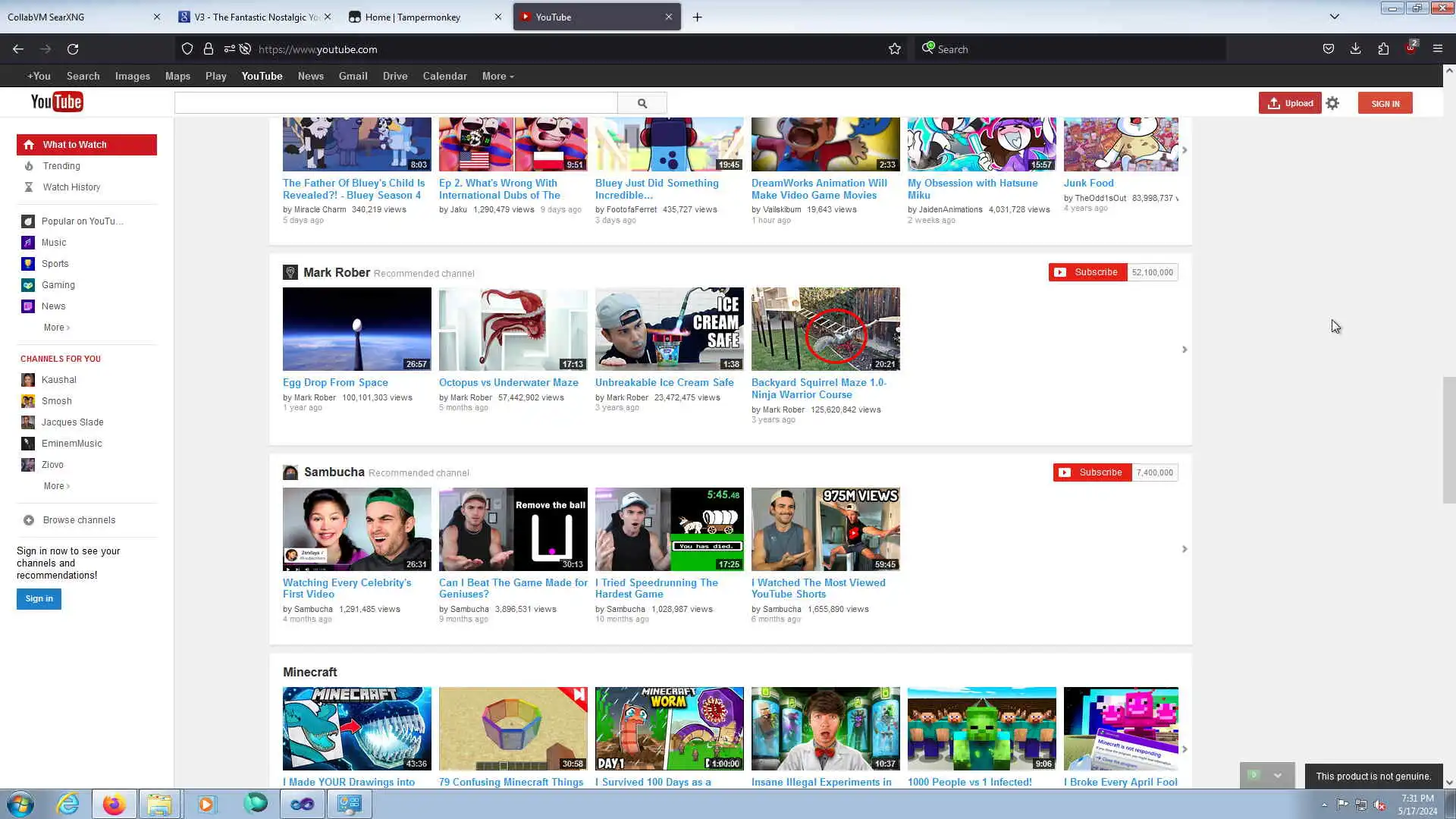Expand the More dropdown in Google bar
This screenshot has height=819, width=1456.
coord(497,77)
